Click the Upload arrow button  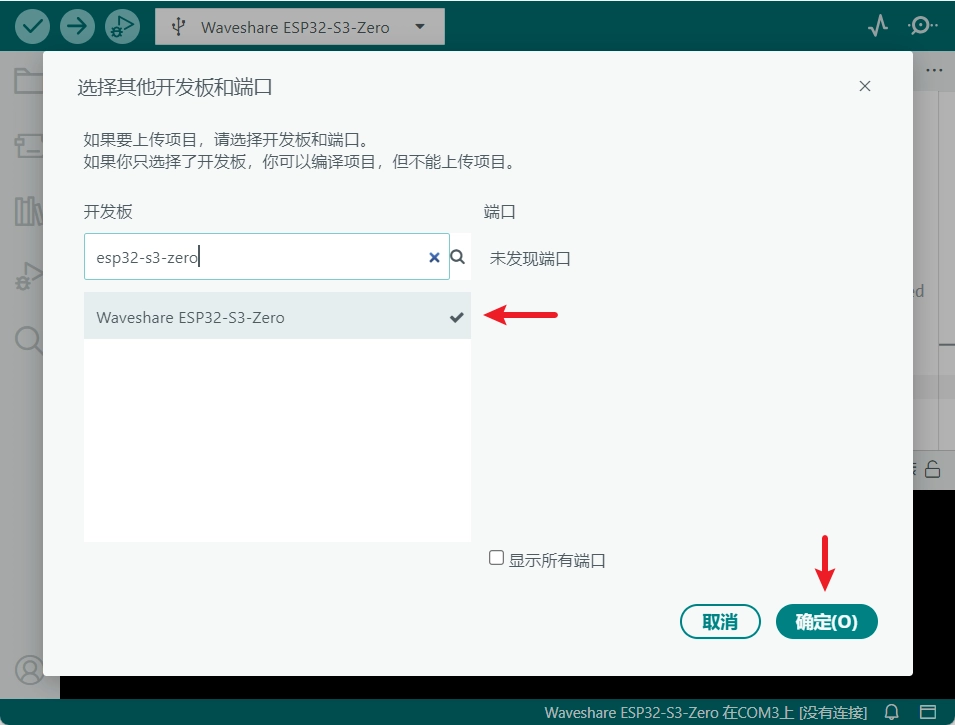pos(77,26)
